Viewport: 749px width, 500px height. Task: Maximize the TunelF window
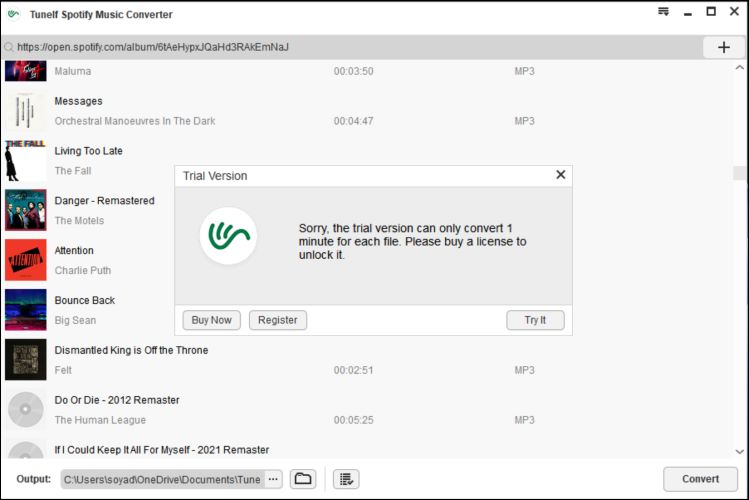[x=711, y=11]
